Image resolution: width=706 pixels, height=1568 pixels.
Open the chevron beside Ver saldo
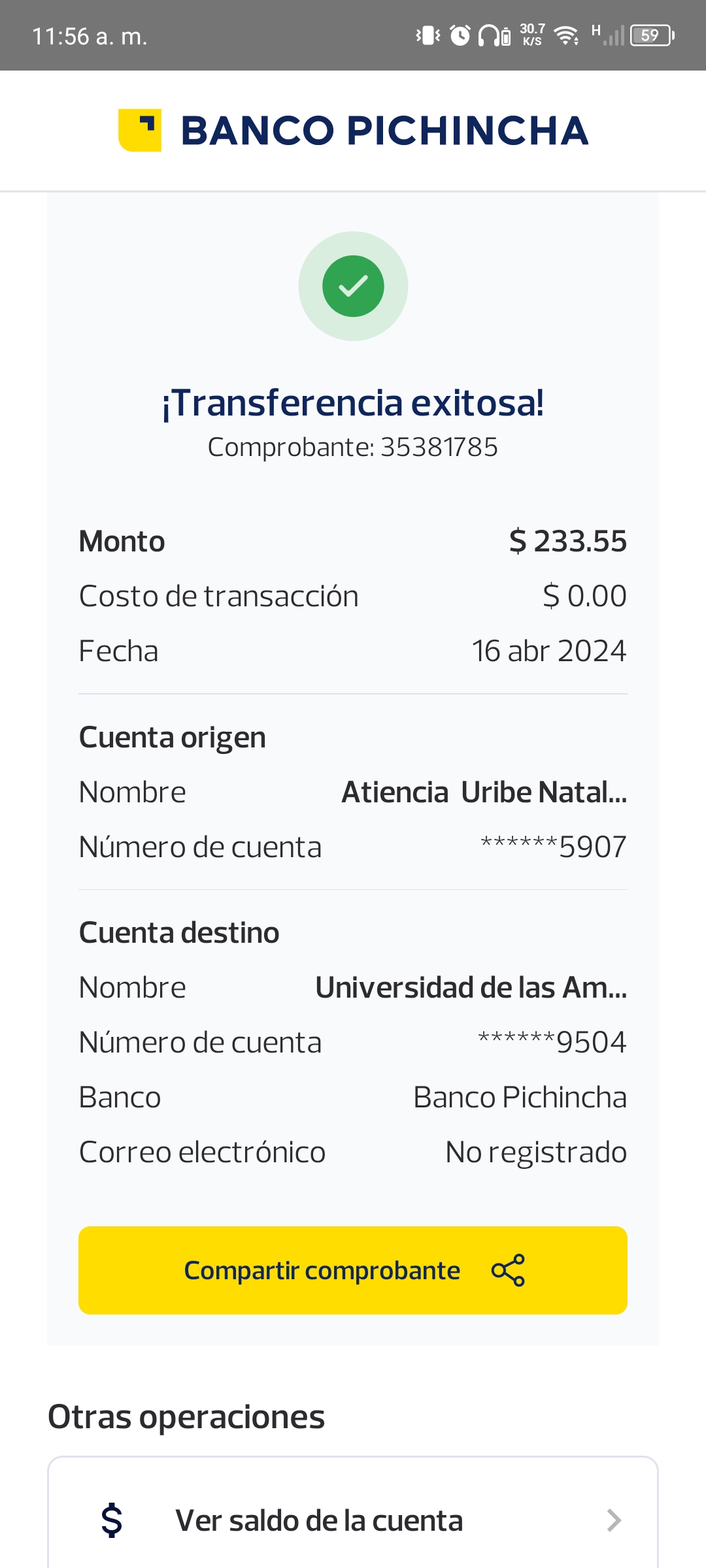click(x=613, y=1520)
